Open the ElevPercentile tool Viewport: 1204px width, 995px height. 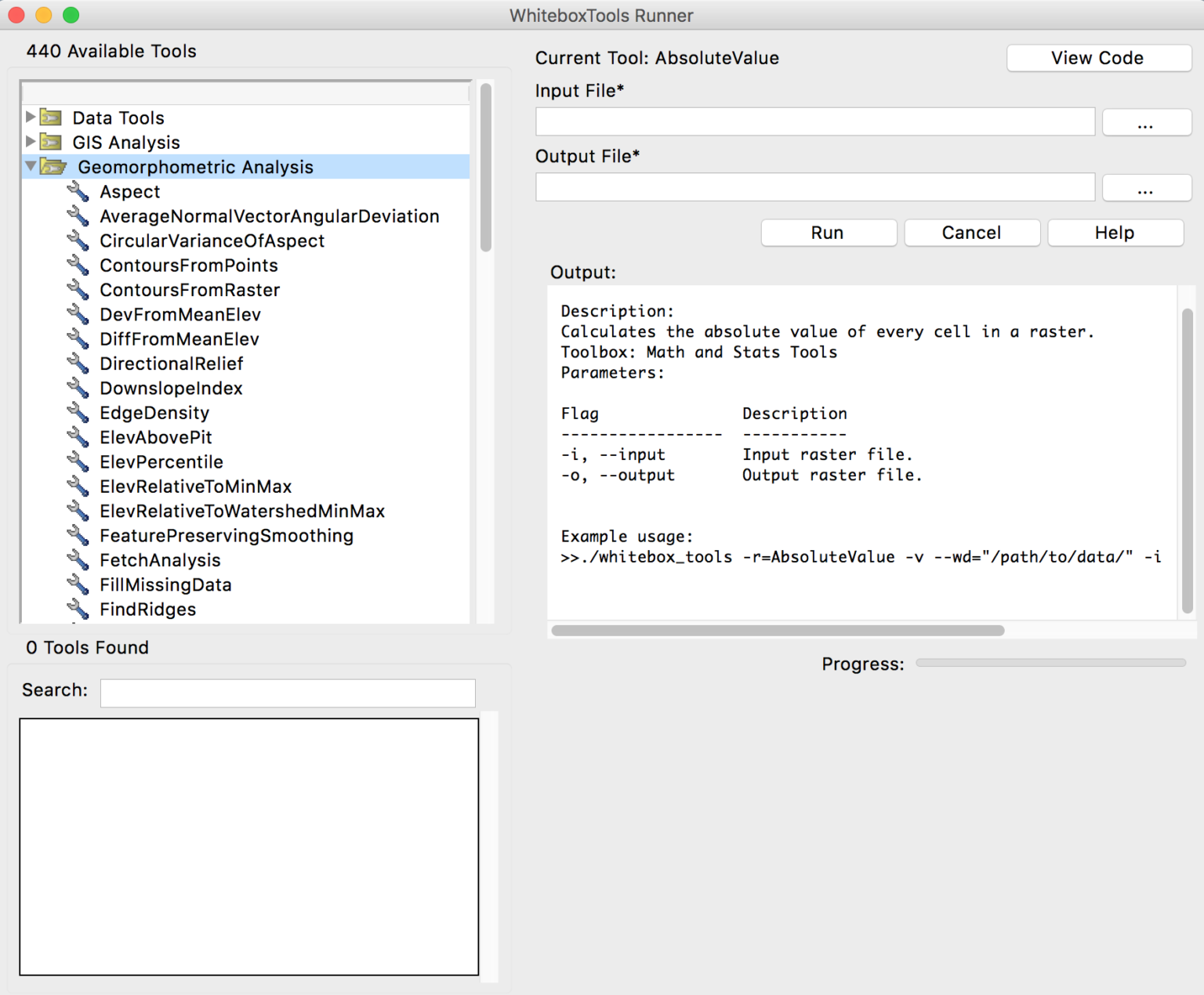coord(161,461)
